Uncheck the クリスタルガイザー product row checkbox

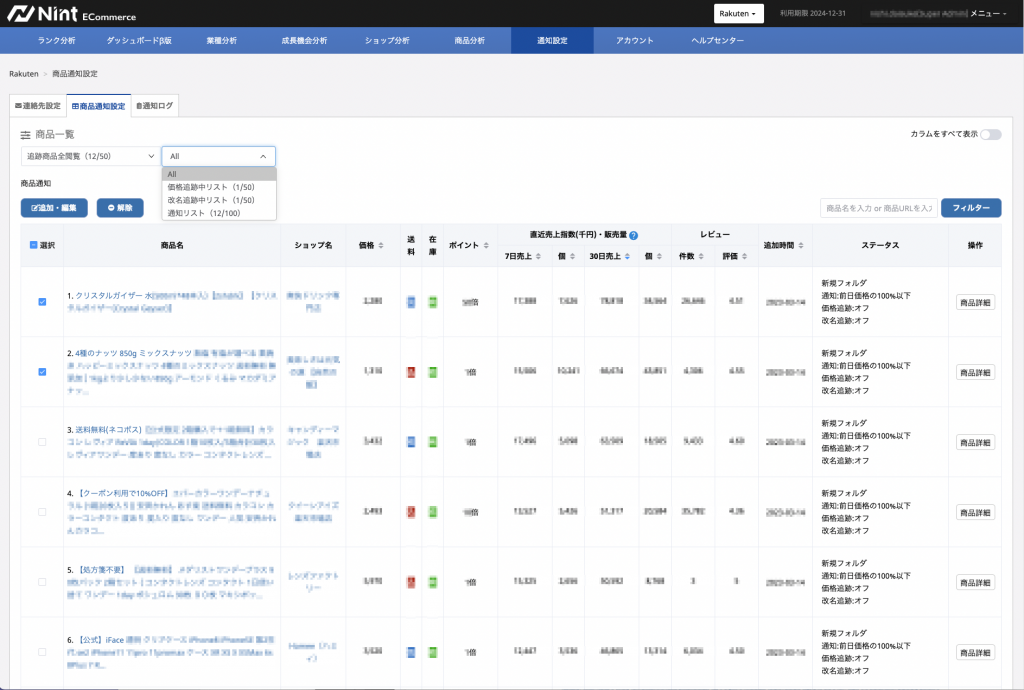click(42, 301)
